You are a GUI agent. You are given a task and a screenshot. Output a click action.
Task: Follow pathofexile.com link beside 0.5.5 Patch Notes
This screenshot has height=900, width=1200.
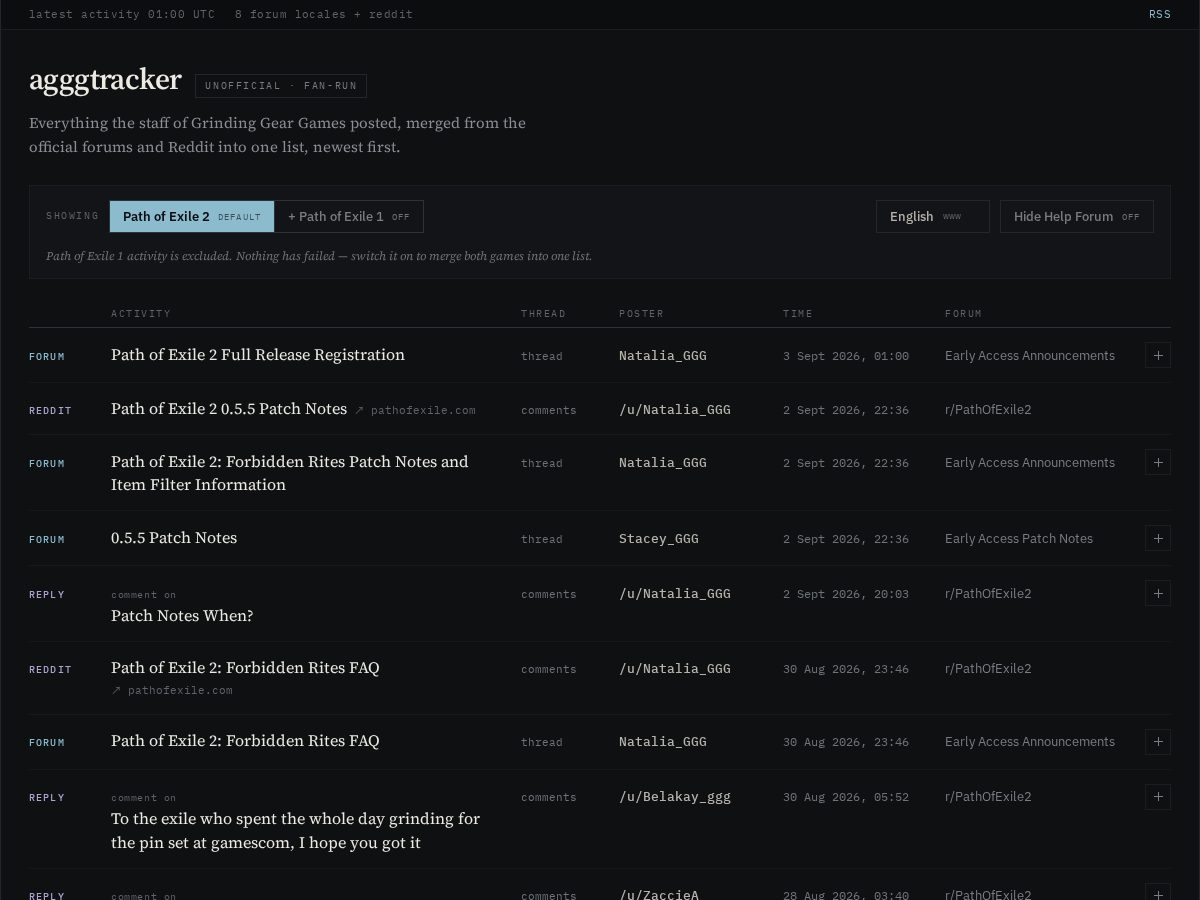click(x=415, y=410)
